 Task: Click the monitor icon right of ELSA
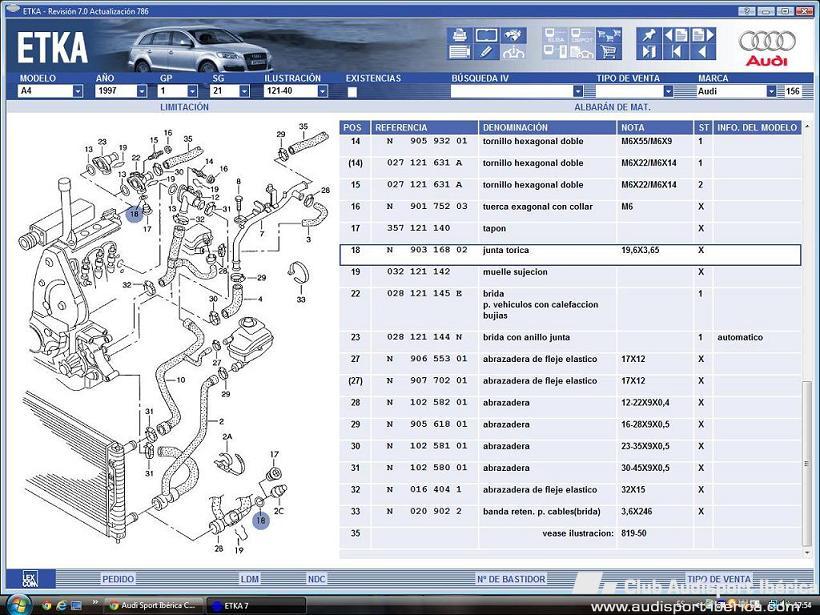click(582, 36)
